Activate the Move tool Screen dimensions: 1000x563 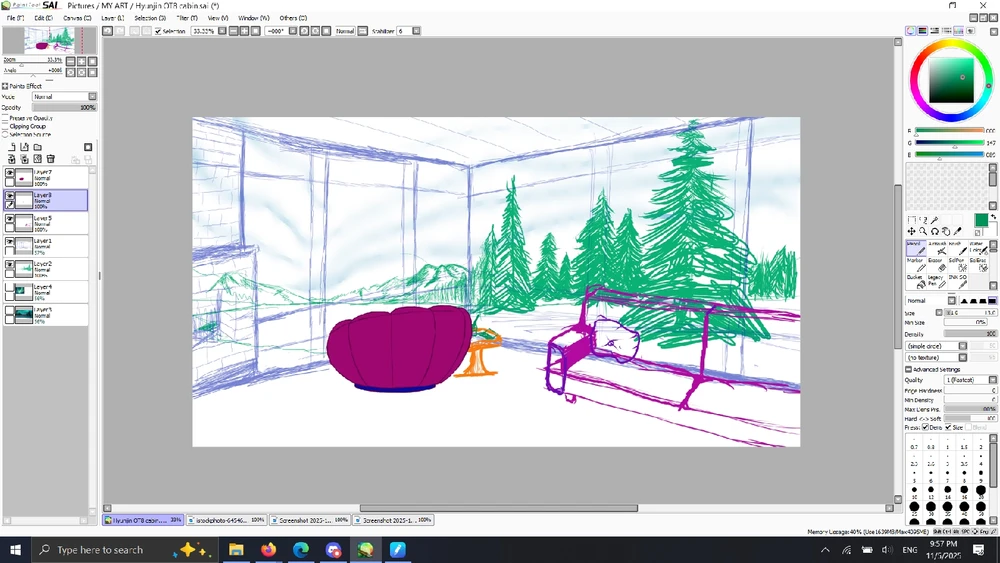[912, 232]
